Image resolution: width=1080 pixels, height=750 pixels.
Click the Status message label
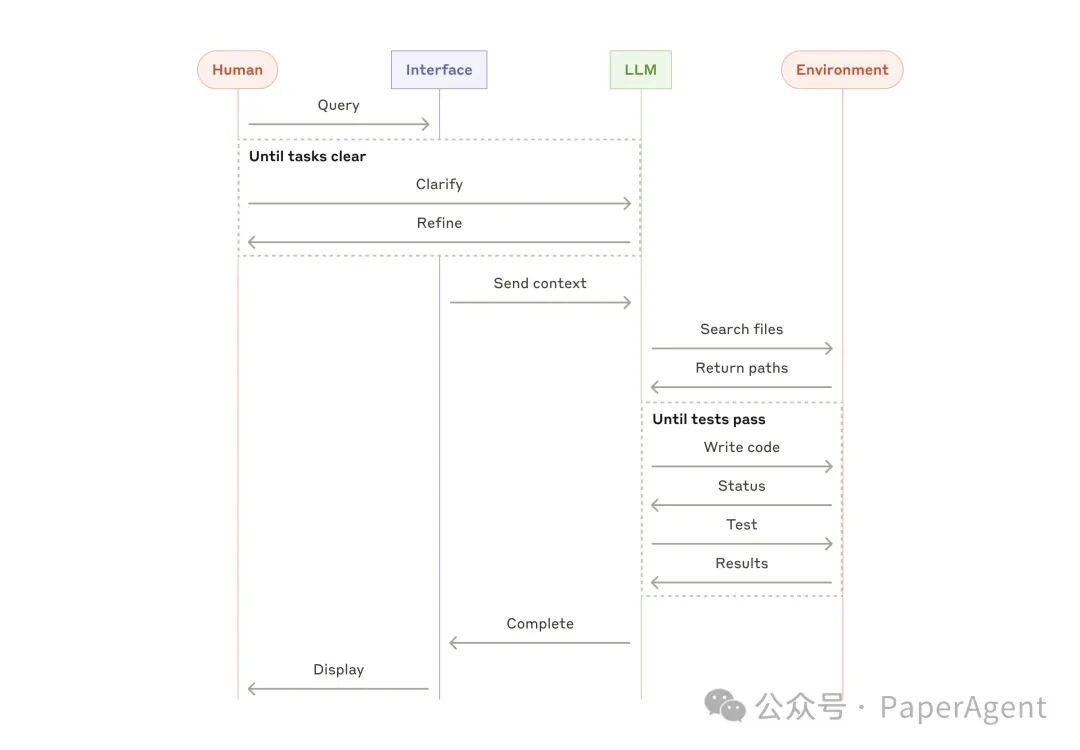click(x=742, y=486)
